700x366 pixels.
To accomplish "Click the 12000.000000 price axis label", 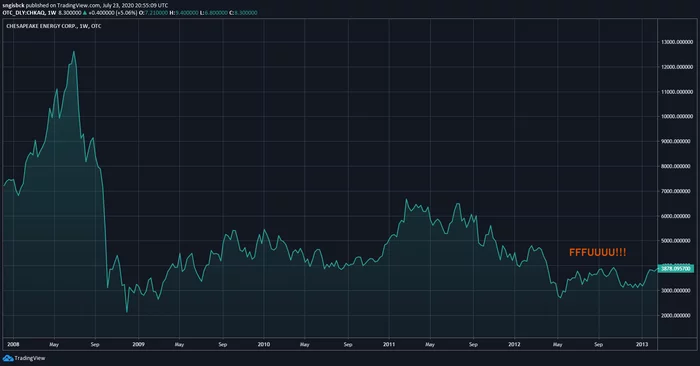I will [x=677, y=67].
